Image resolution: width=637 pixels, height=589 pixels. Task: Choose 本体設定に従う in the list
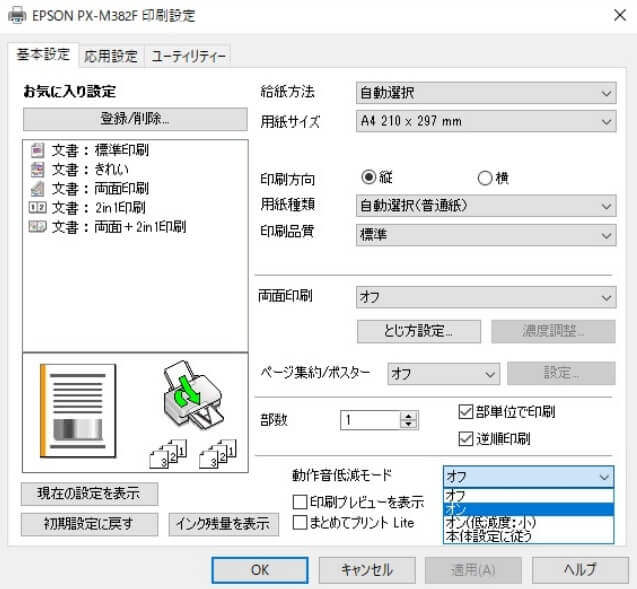[x=529, y=536]
